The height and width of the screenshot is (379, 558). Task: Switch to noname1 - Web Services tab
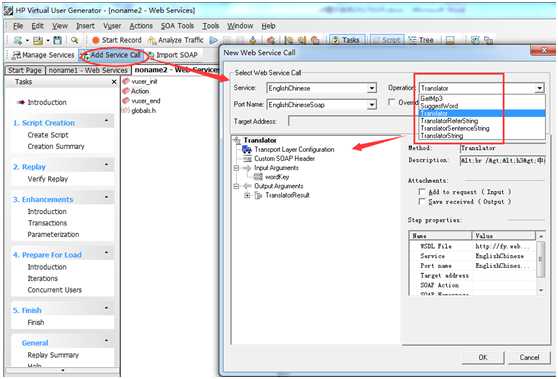(88, 70)
